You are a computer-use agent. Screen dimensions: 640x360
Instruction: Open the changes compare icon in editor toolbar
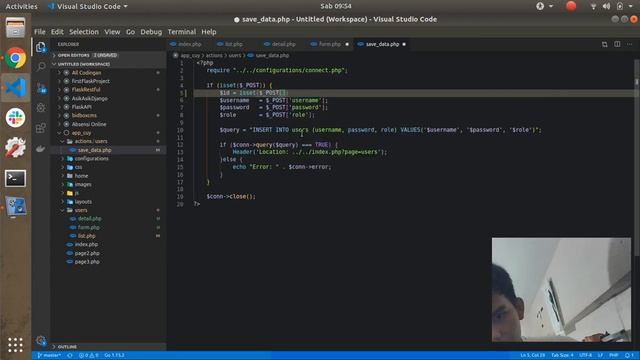pyautogui.click(x=604, y=44)
